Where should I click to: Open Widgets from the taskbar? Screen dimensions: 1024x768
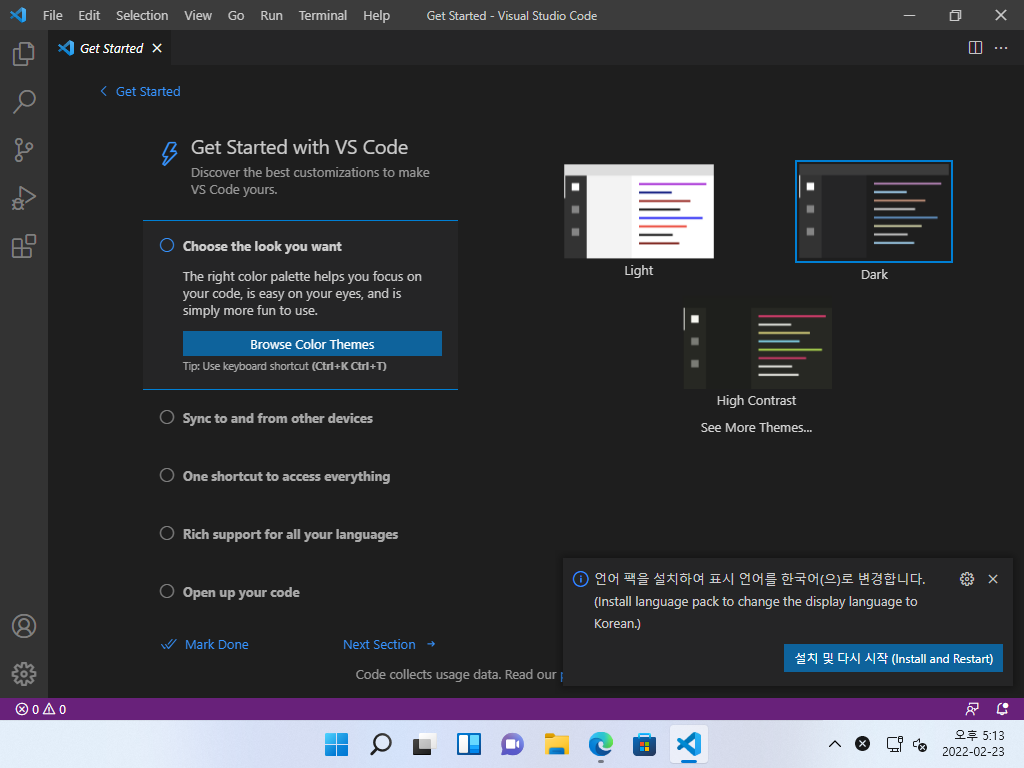469,744
